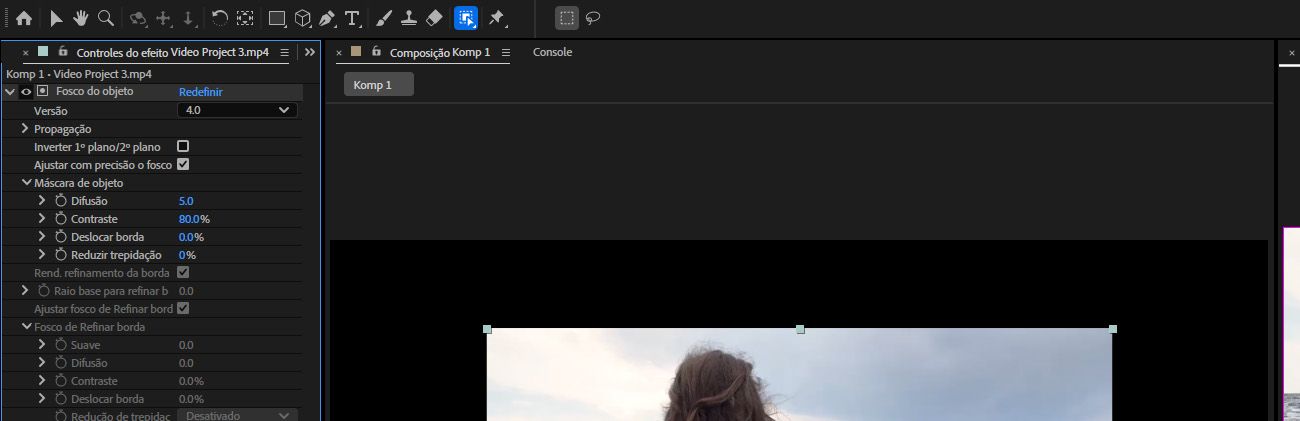Uncheck Ajustar com precisão o fosco
This screenshot has height=421, width=1300.
(183, 164)
